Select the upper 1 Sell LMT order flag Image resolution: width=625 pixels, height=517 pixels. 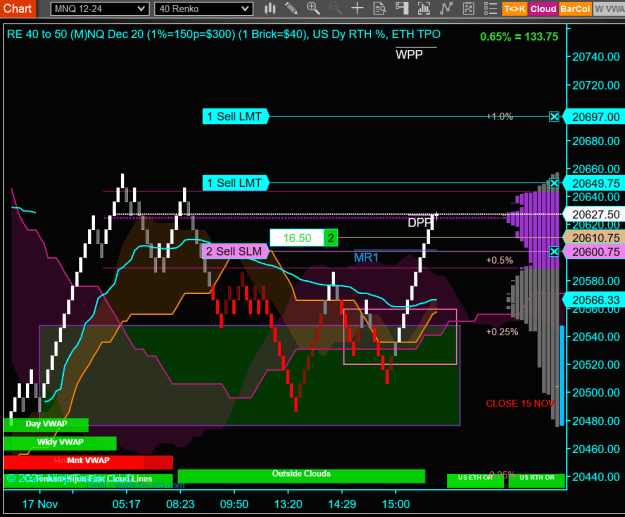(235, 116)
